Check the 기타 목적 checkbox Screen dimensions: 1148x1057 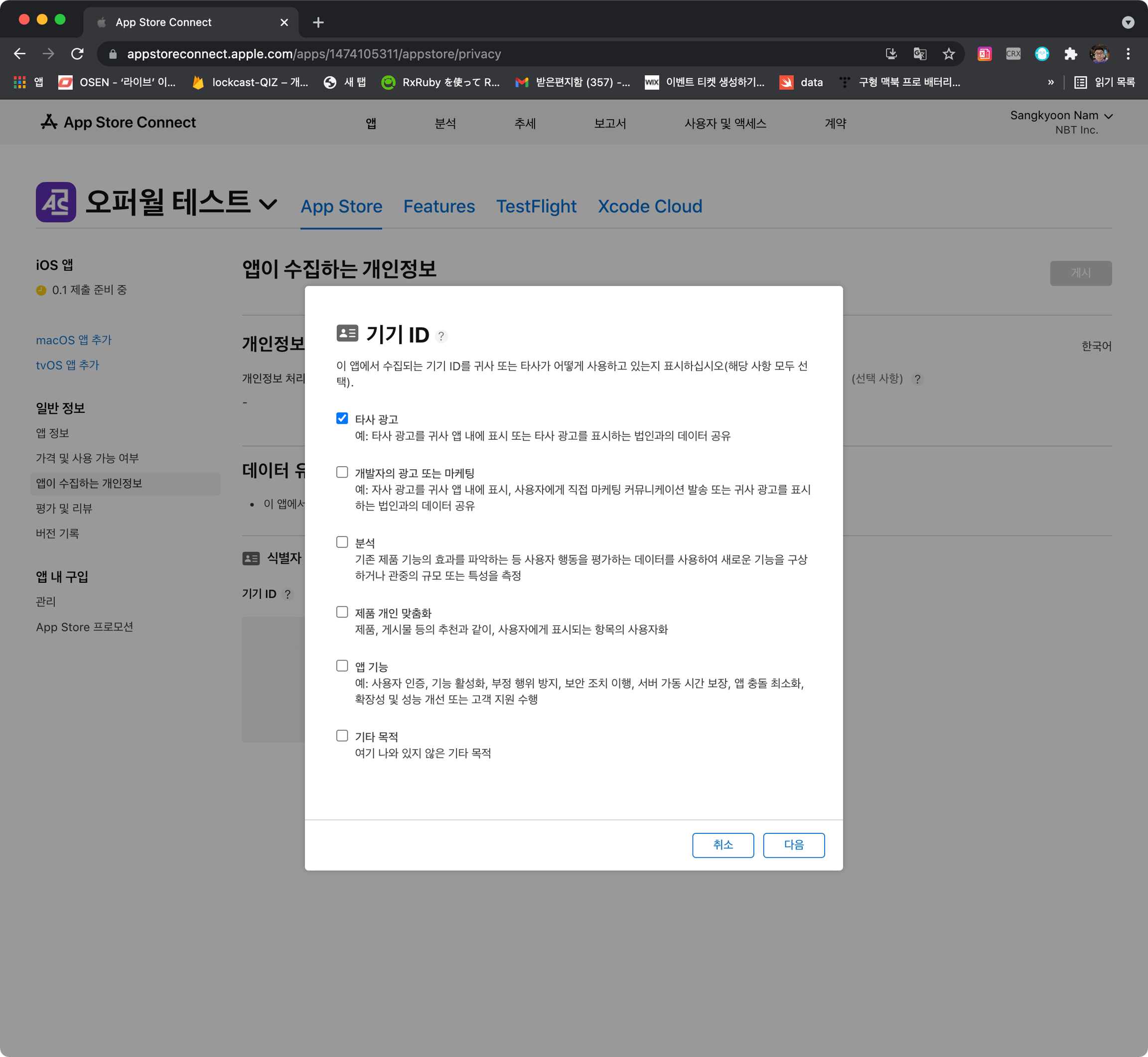[342, 736]
